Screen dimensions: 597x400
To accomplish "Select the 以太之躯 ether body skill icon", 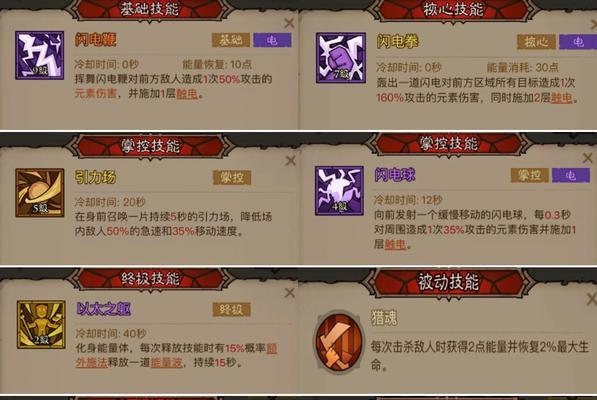I will click(x=41, y=325).
